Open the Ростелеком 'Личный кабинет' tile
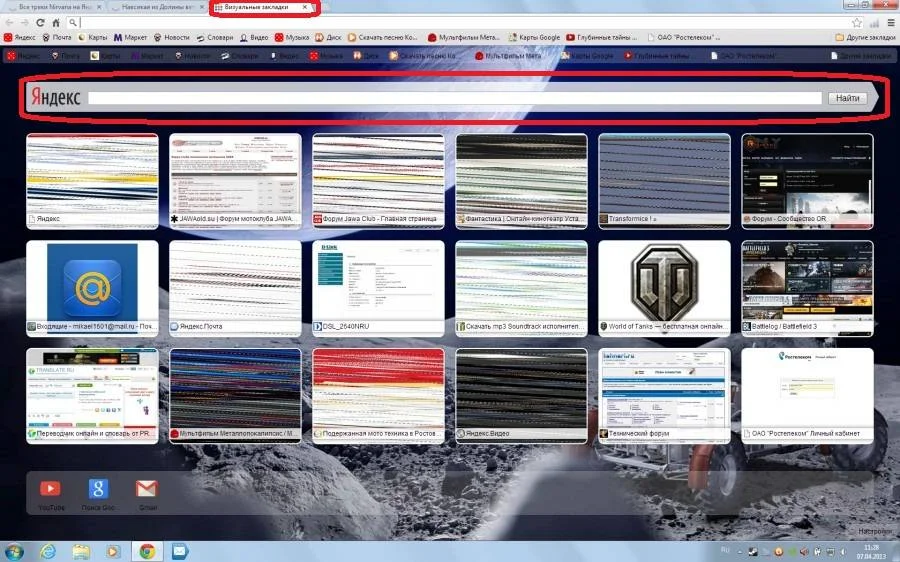900x562 pixels. point(807,396)
